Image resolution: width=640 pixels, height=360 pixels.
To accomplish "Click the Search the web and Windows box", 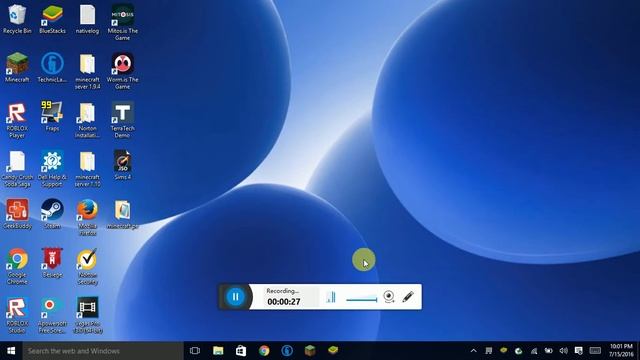I will [103, 351].
